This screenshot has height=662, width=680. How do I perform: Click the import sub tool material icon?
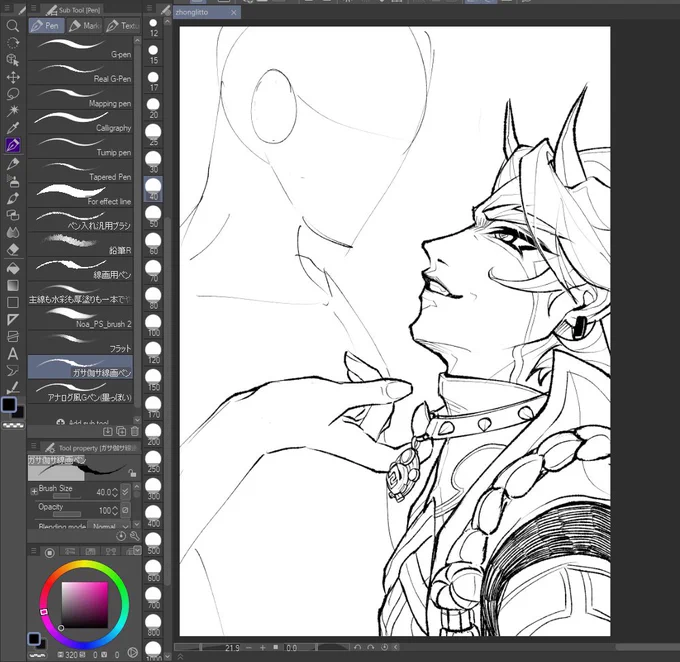(108, 431)
